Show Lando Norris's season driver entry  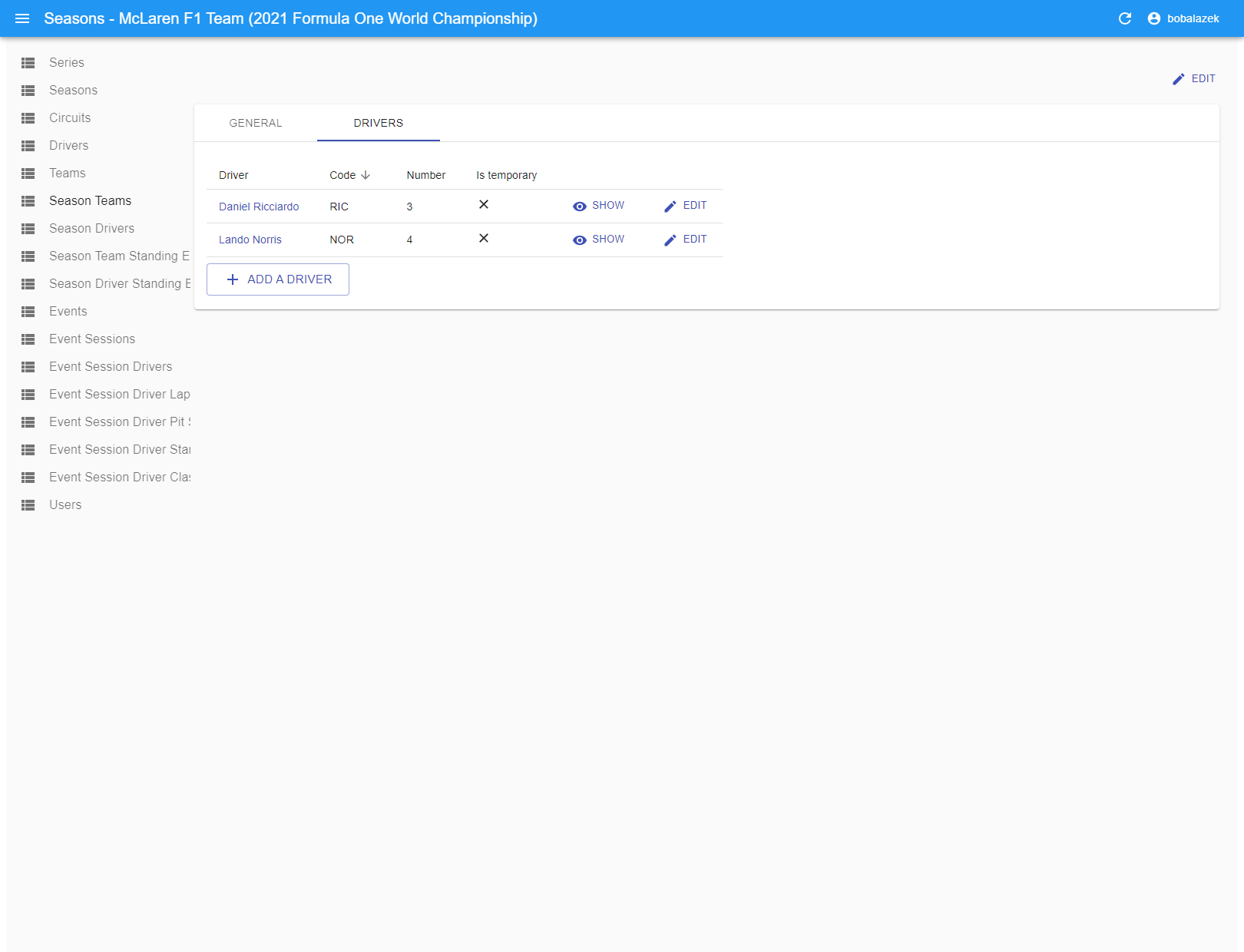point(599,240)
